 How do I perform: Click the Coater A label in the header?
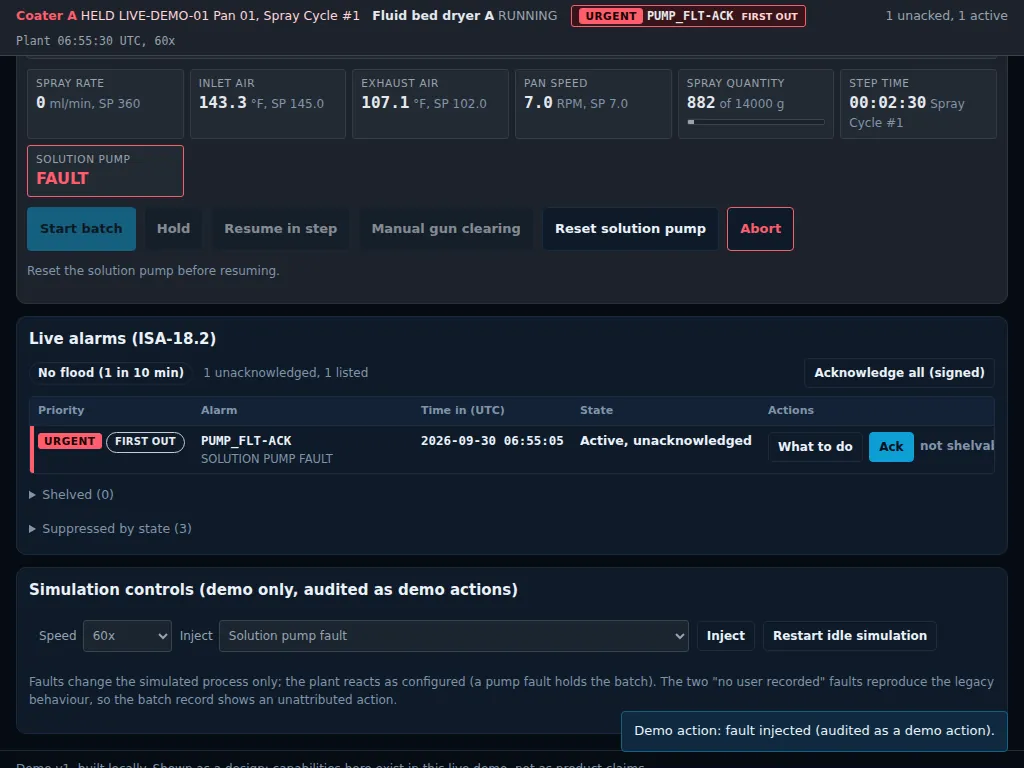click(x=46, y=16)
